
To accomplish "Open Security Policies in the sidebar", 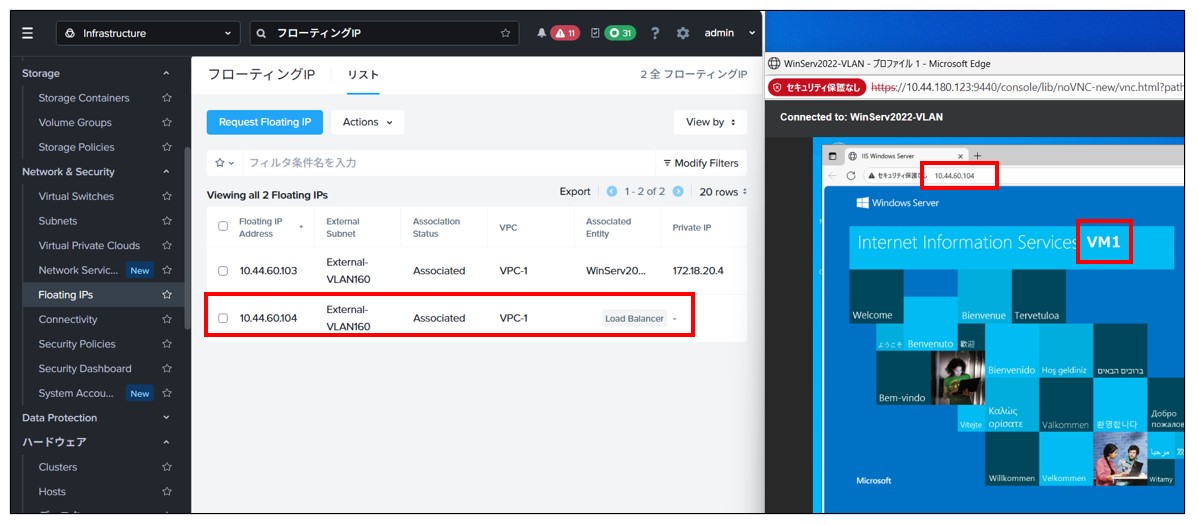I will (x=77, y=344).
